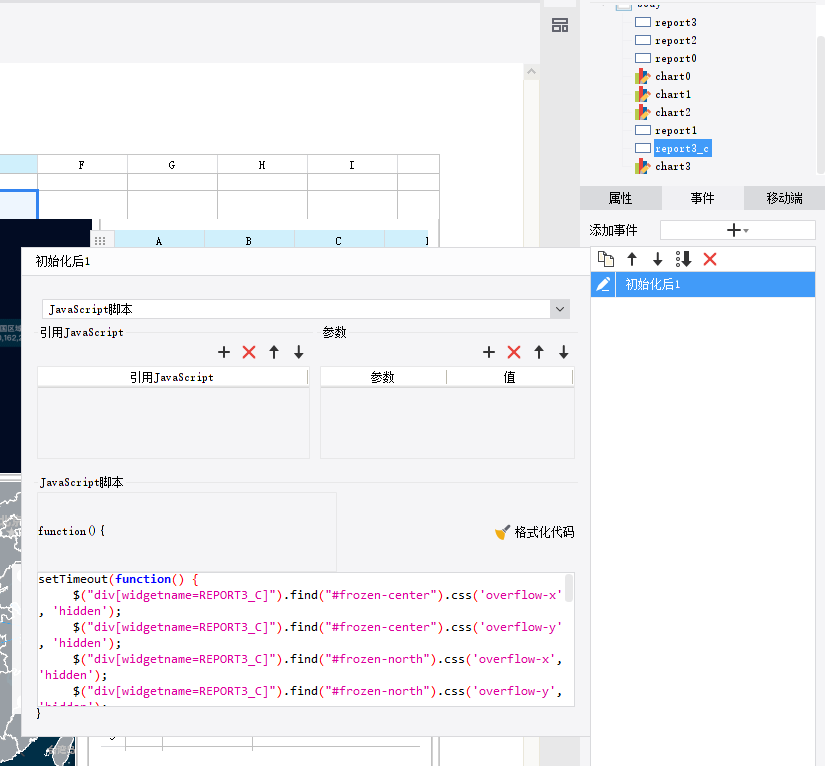Open the 添加事件 plus dropdown
This screenshot has width=825, height=766.
click(738, 230)
